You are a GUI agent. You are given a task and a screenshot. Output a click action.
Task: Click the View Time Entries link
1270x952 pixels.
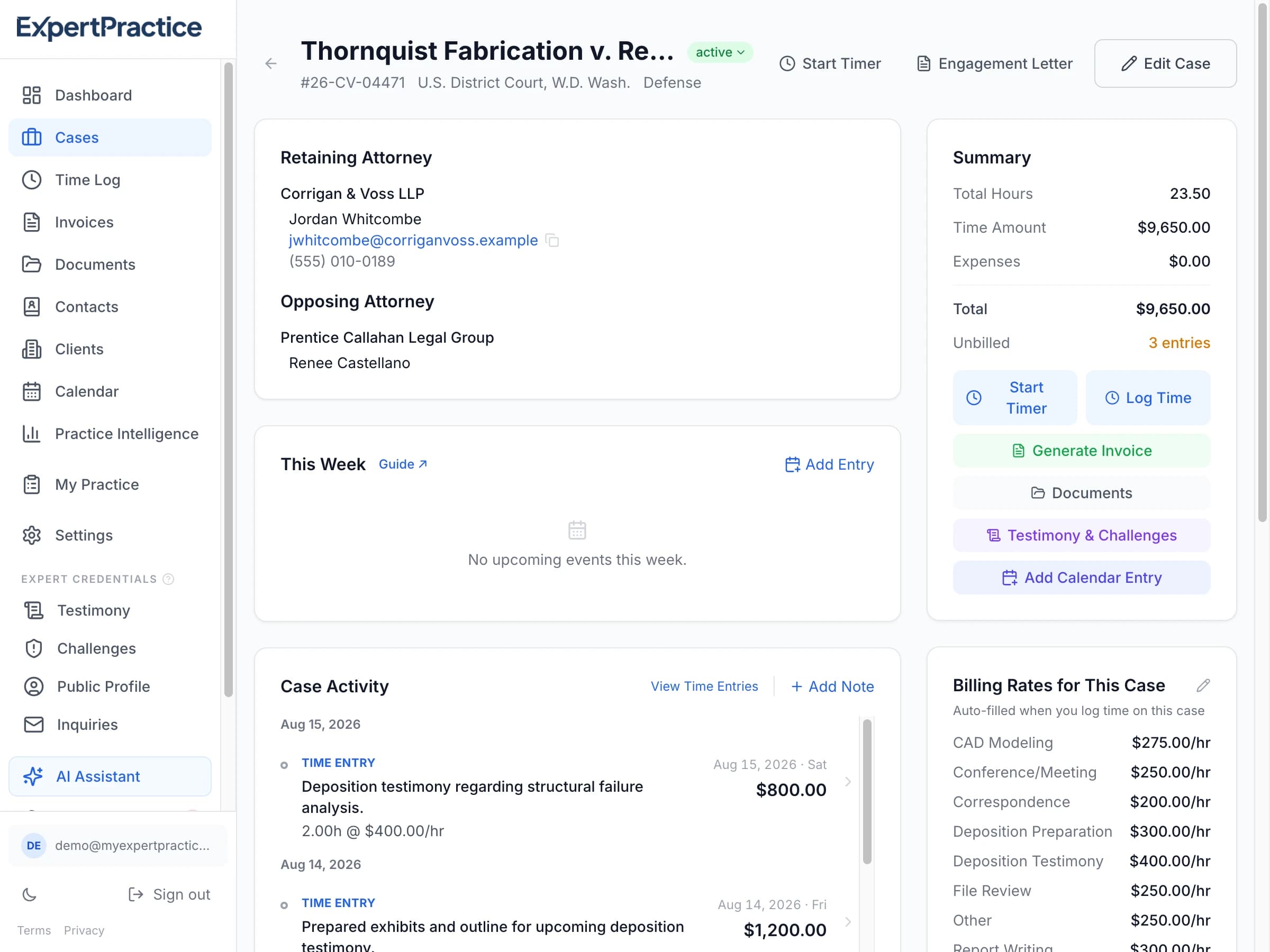tap(704, 686)
